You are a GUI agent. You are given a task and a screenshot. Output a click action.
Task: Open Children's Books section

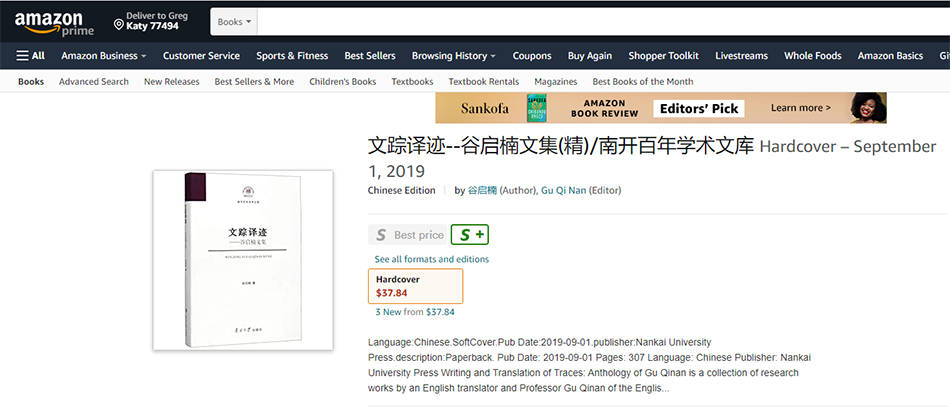point(342,81)
